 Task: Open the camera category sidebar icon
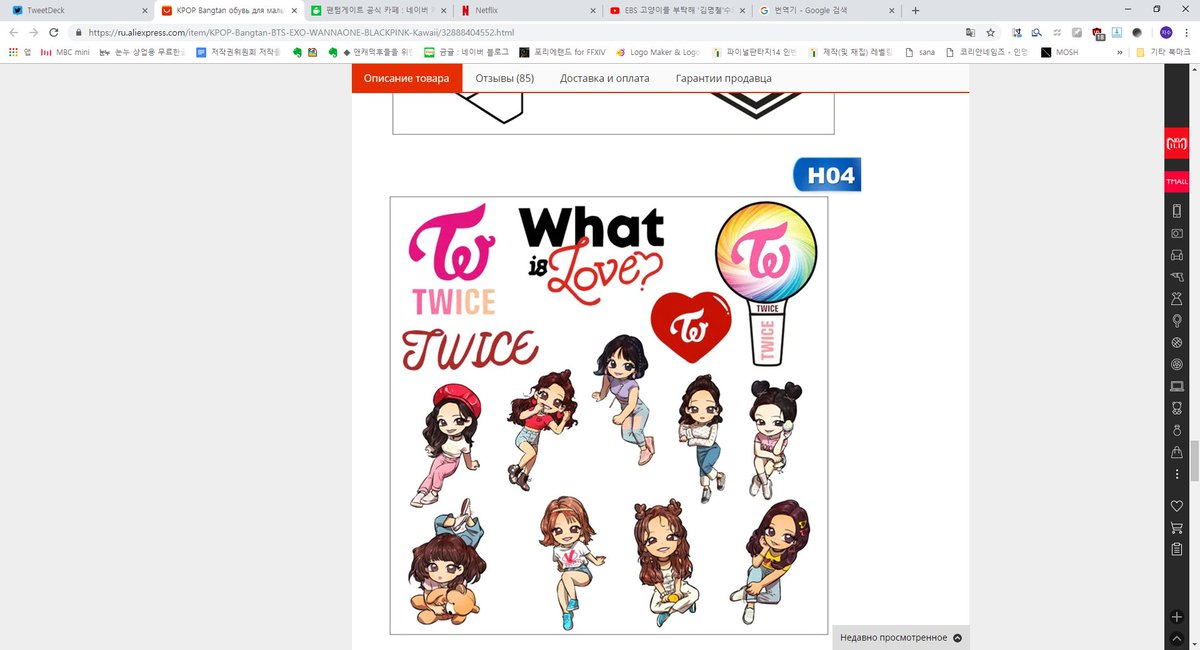(x=1176, y=233)
